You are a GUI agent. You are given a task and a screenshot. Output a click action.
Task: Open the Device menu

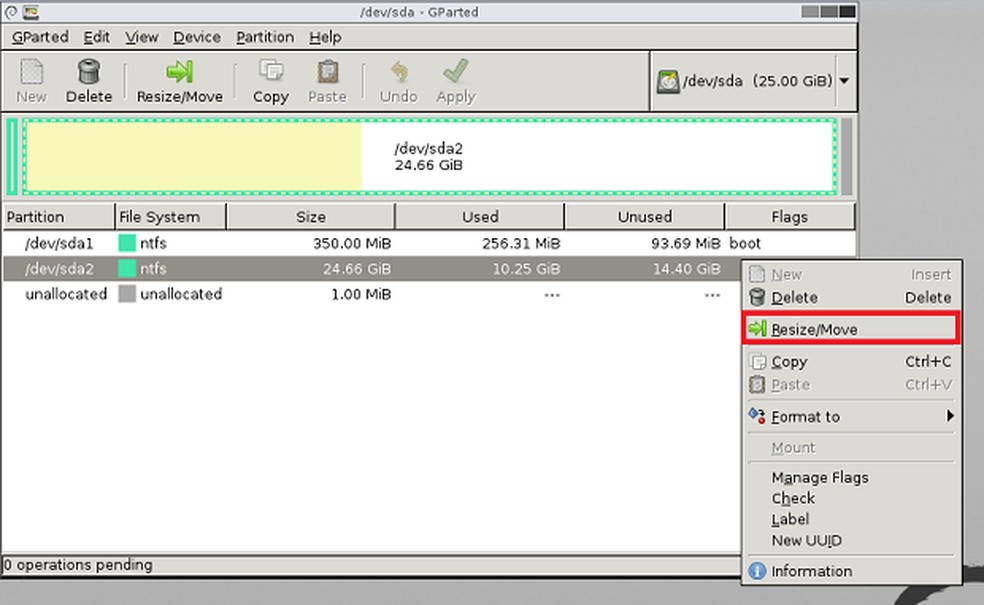[197, 37]
